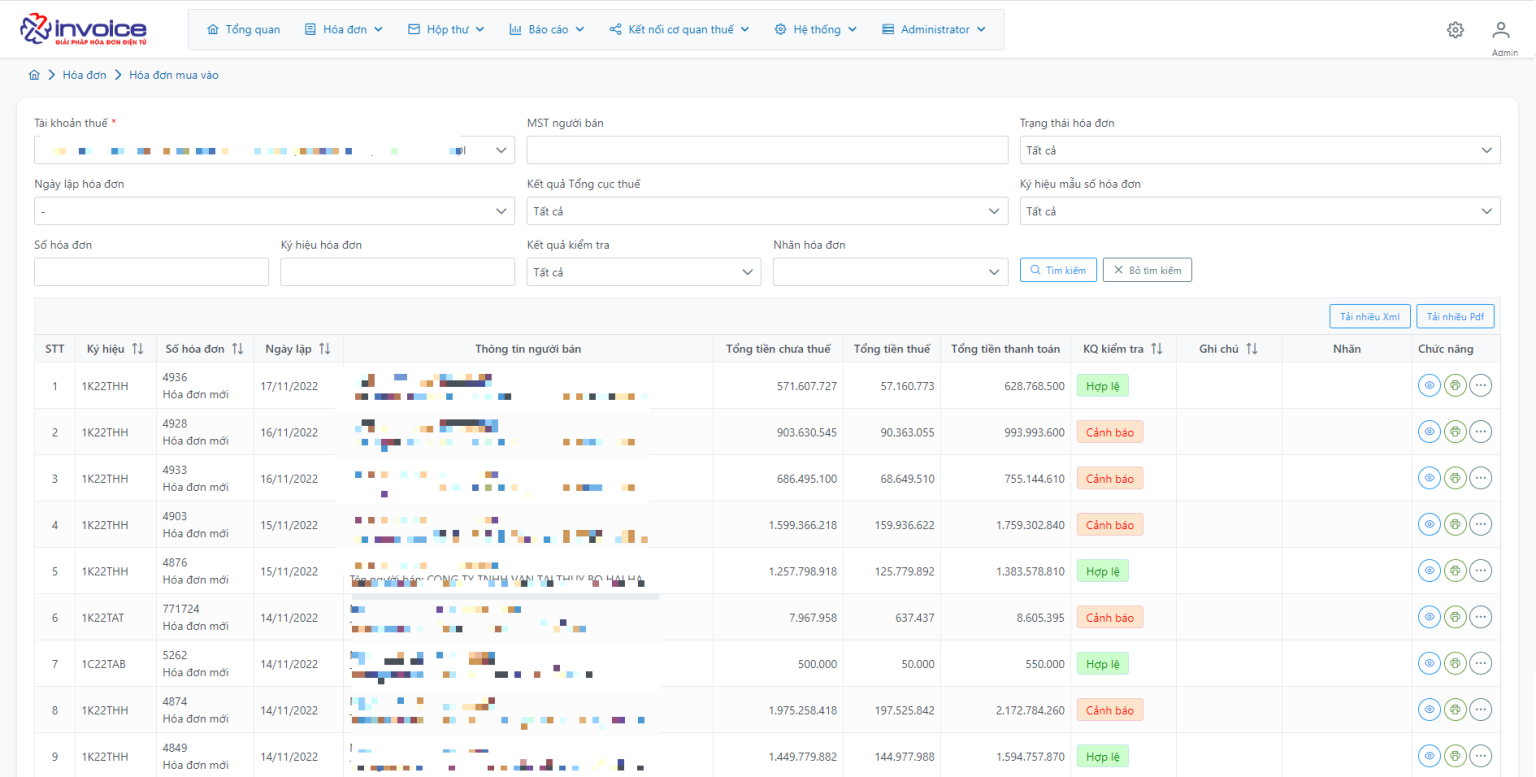
Task: Click print icon for invoice 771724
Action: click(1455, 617)
